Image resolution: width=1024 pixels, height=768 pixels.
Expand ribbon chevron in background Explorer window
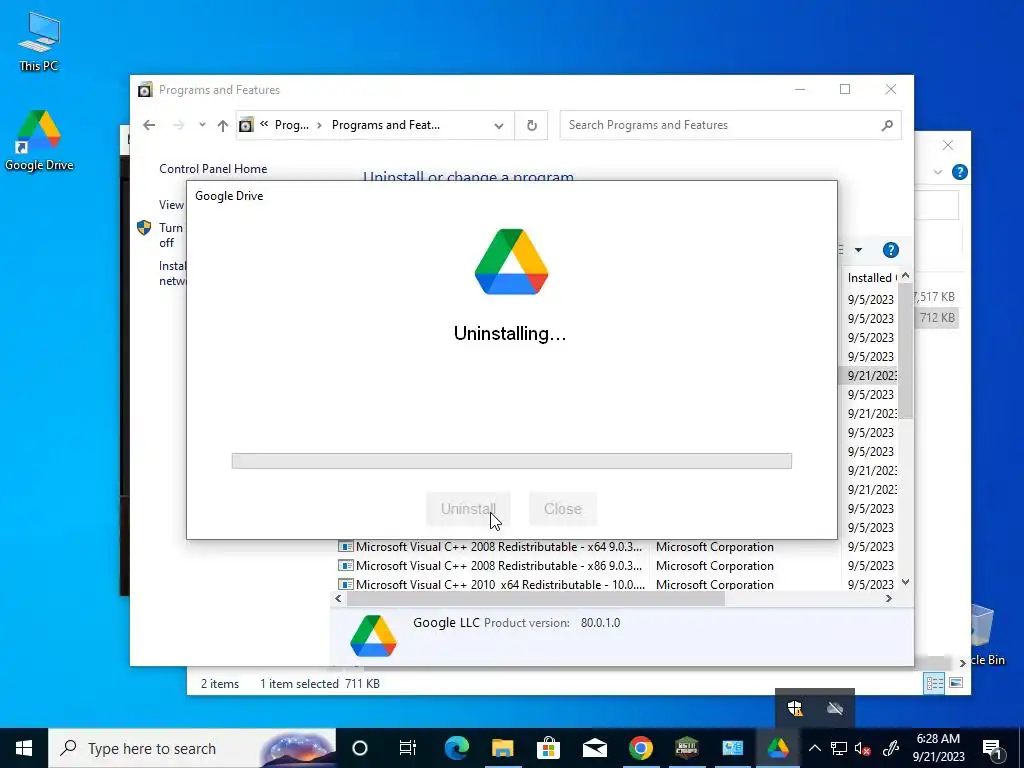pos(938,172)
